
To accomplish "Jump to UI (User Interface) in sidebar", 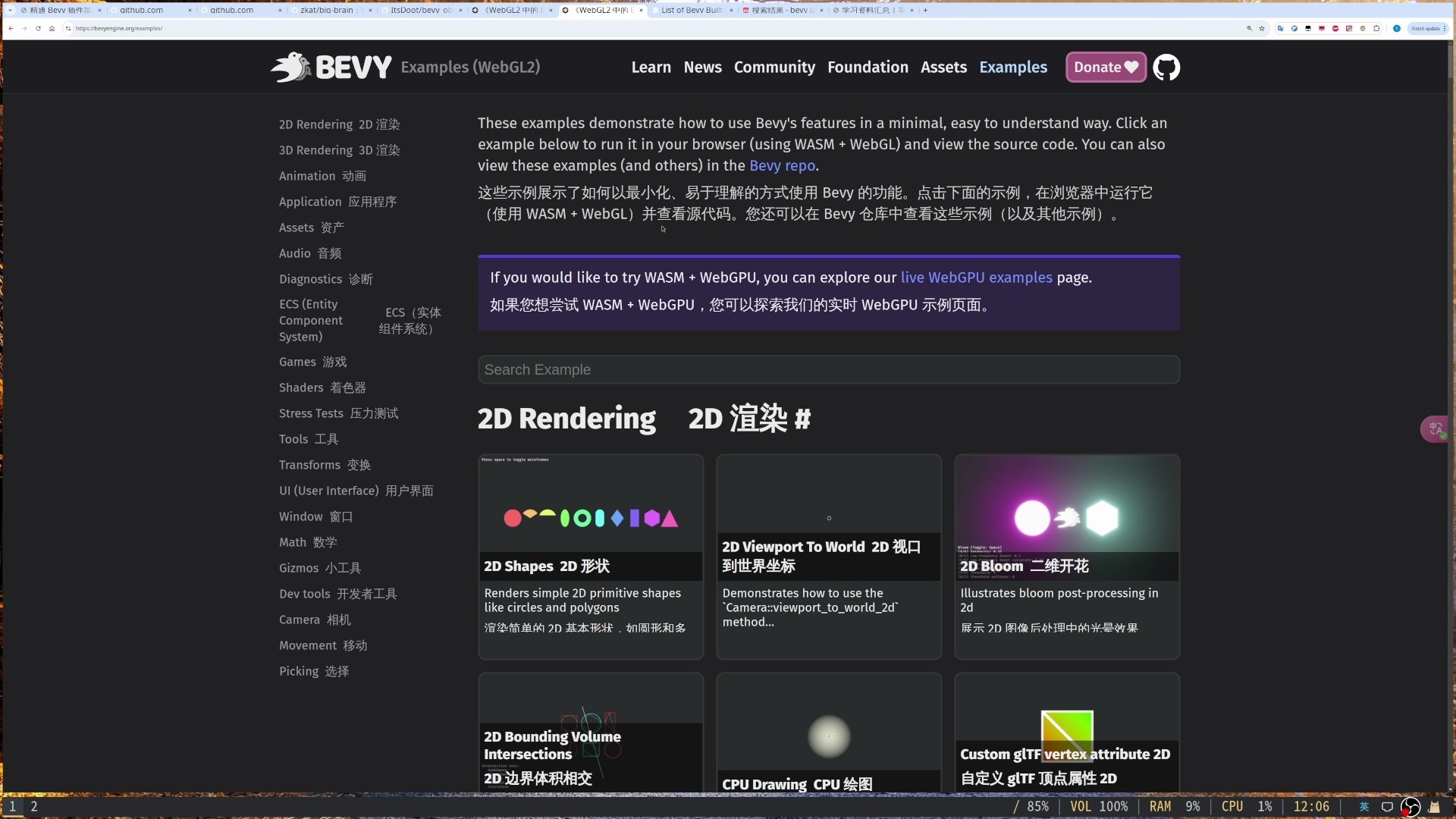I will pyautogui.click(x=356, y=491).
